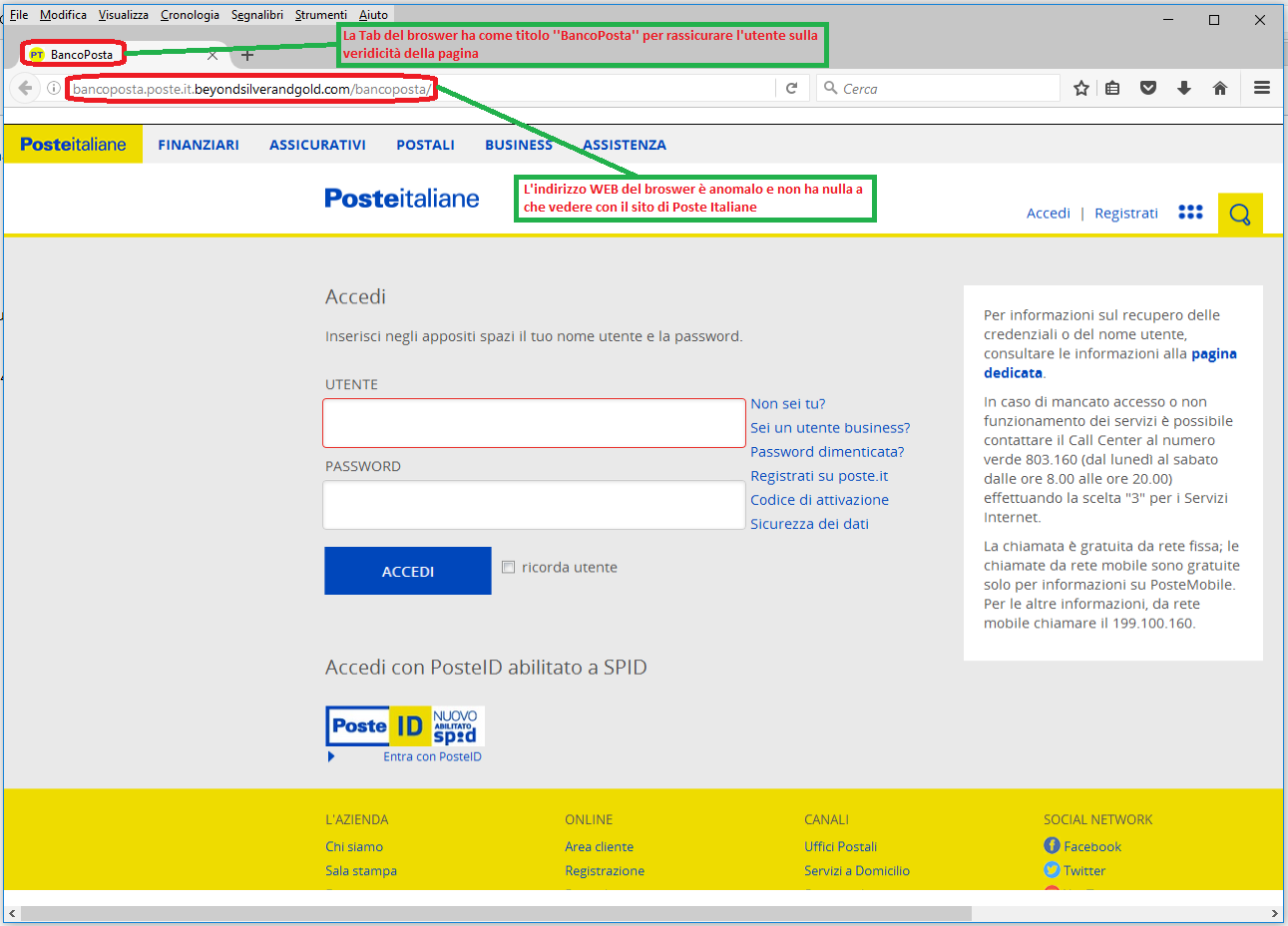
Task: Click Chi siamo footer link
Action: click(x=354, y=846)
